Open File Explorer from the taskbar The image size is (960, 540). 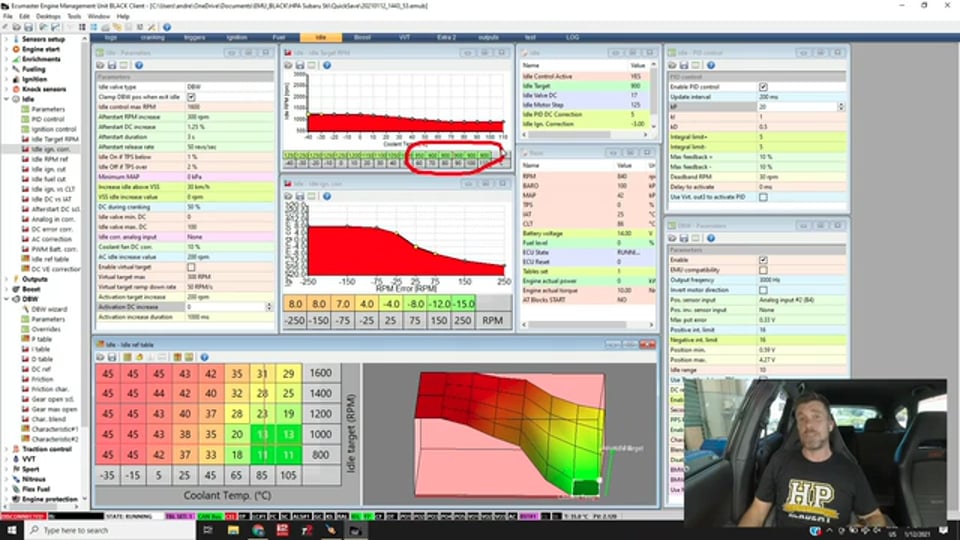click(x=233, y=530)
